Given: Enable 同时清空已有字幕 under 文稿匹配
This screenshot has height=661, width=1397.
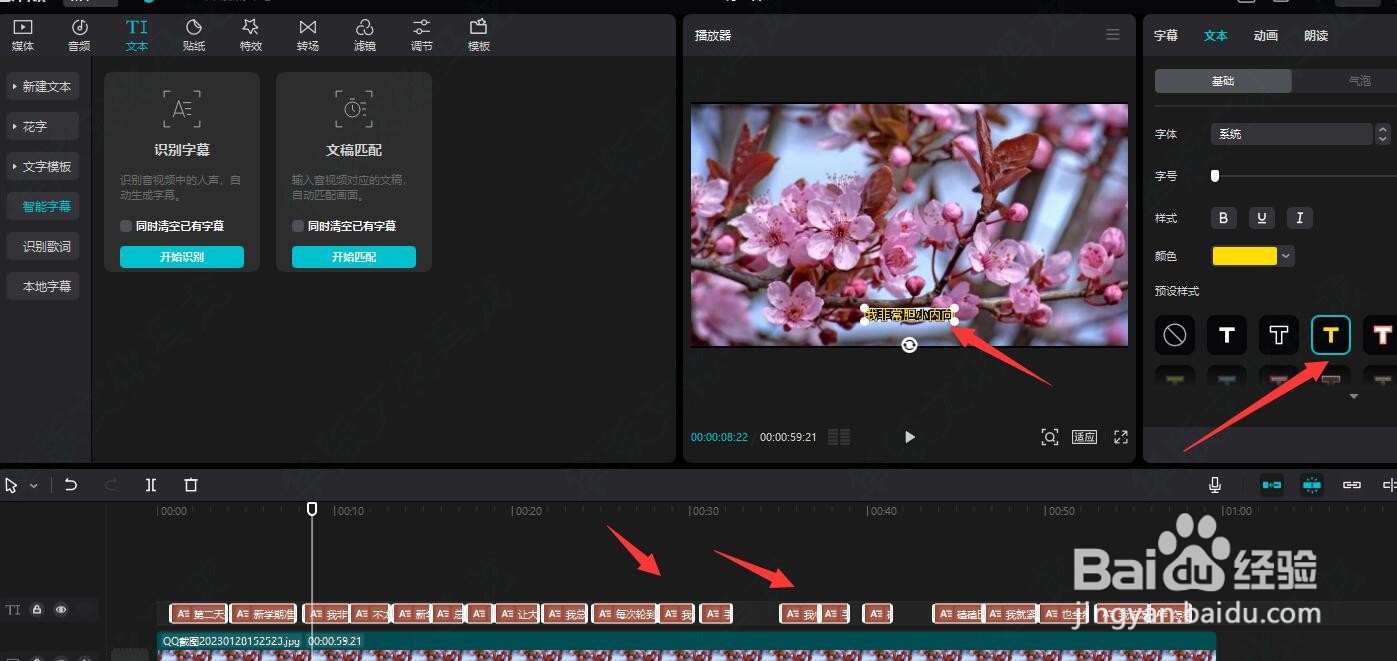Looking at the screenshot, I should [297, 225].
